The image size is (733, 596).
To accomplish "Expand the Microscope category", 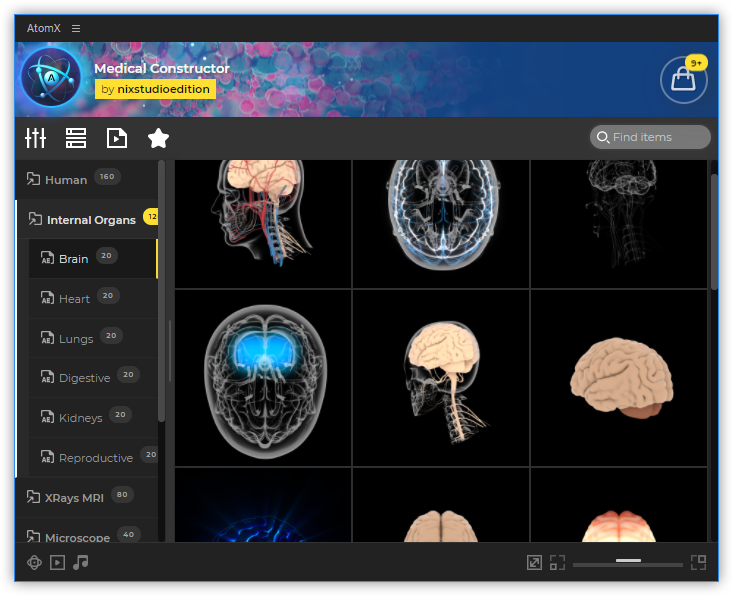I will (x=86, y=531).
